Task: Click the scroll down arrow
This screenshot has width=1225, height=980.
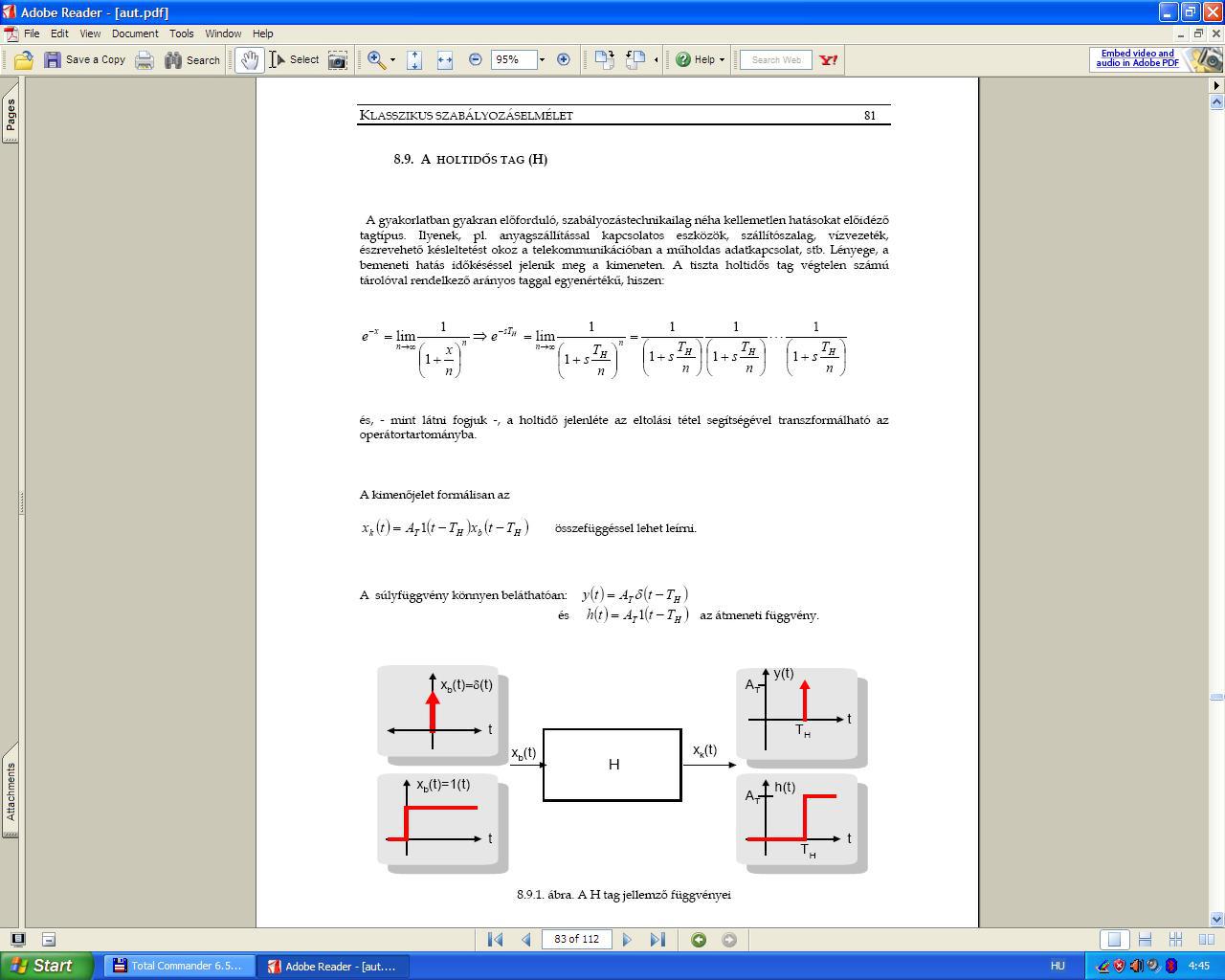Action: pos(1216,919)
